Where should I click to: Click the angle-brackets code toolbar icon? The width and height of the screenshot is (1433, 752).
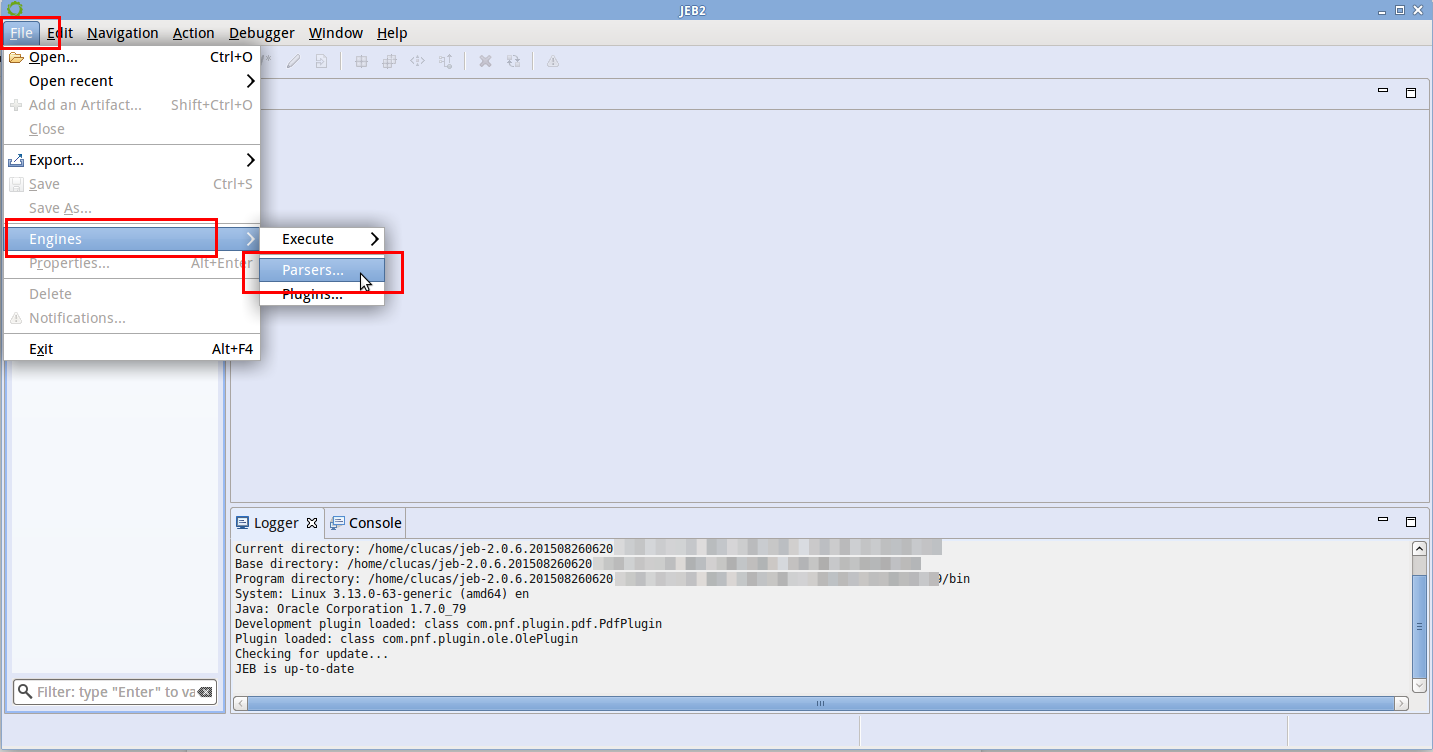click(x=418, y=61)
